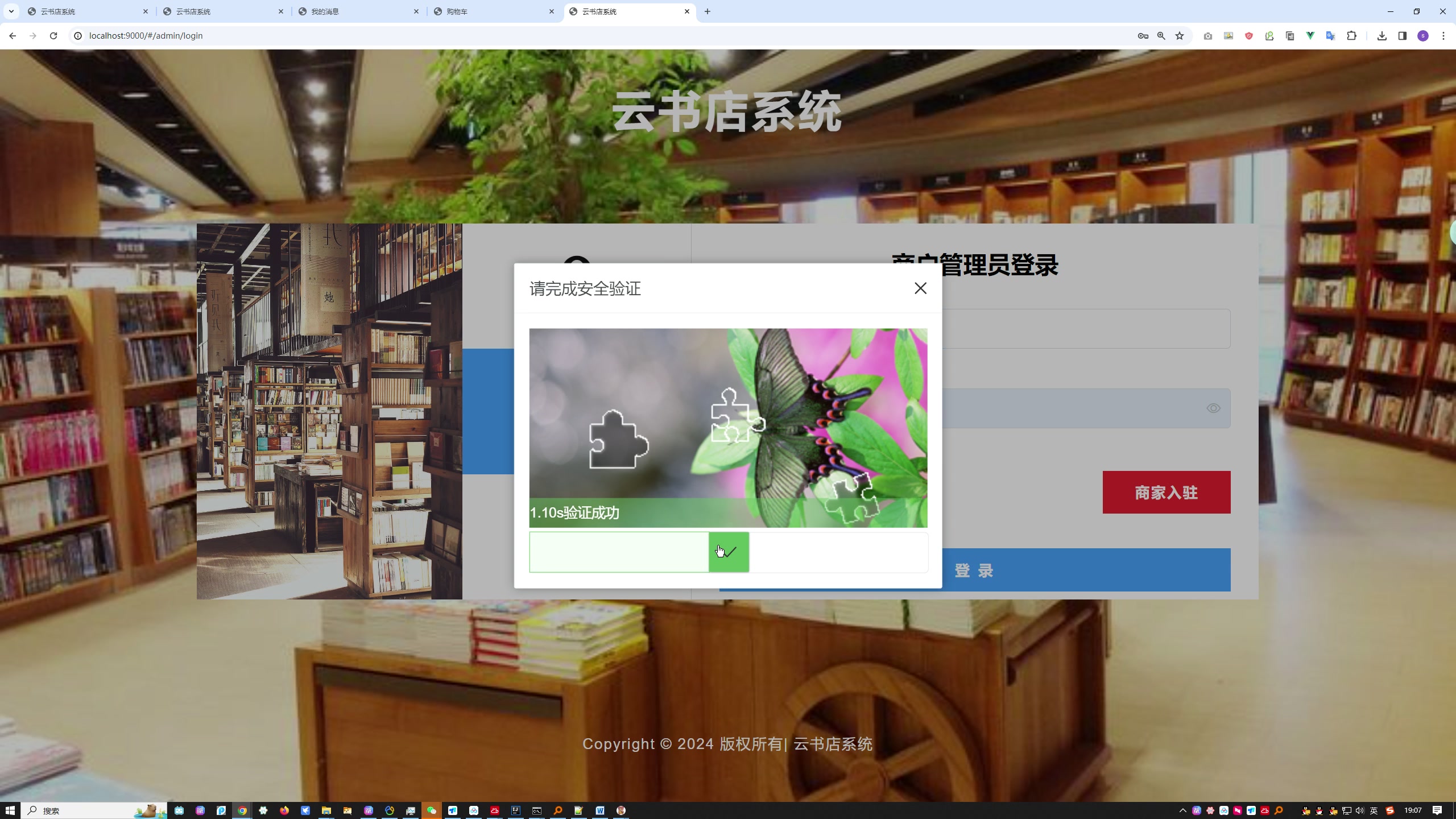Open the command prompt taskbar icon
Screen dimensions: 1456x819
pos(537,810)
